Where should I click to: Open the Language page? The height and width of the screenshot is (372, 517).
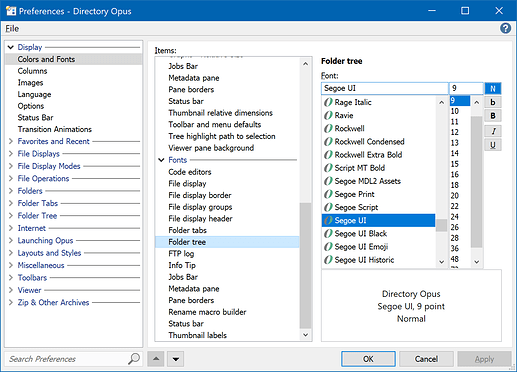34,94
